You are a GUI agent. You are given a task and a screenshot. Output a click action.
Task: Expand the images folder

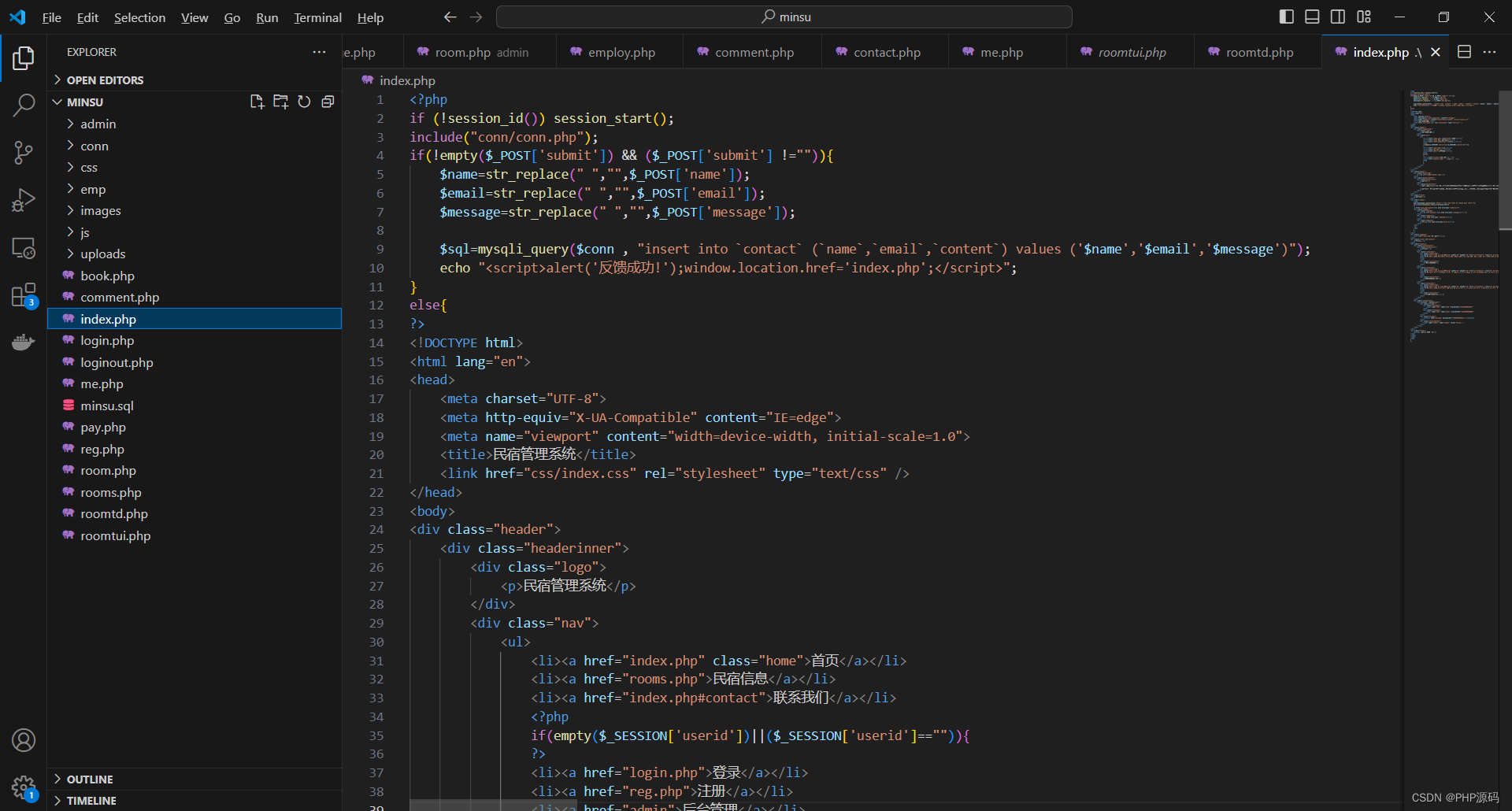point(194,210)
